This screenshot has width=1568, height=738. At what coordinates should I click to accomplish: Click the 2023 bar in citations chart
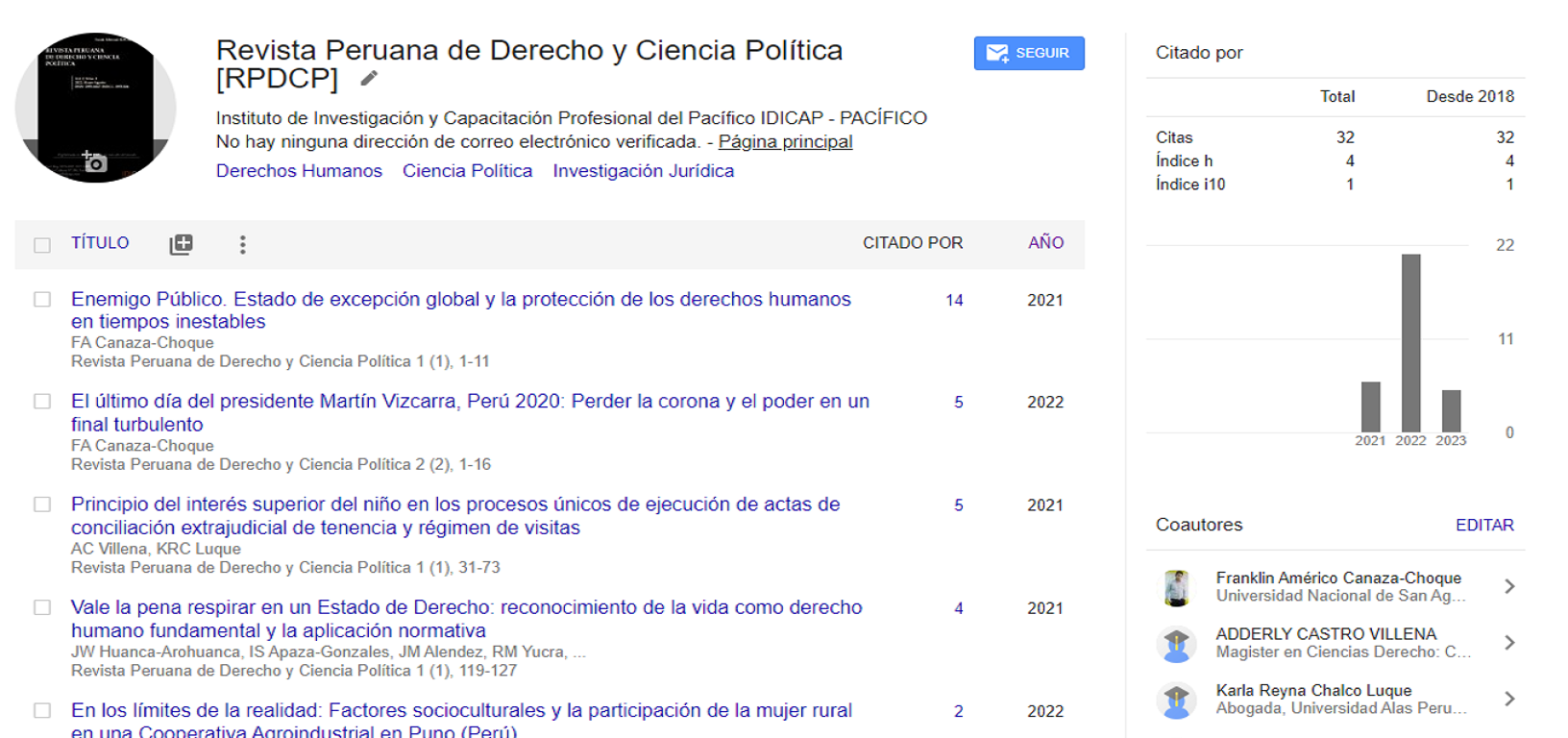point(1451,411)
